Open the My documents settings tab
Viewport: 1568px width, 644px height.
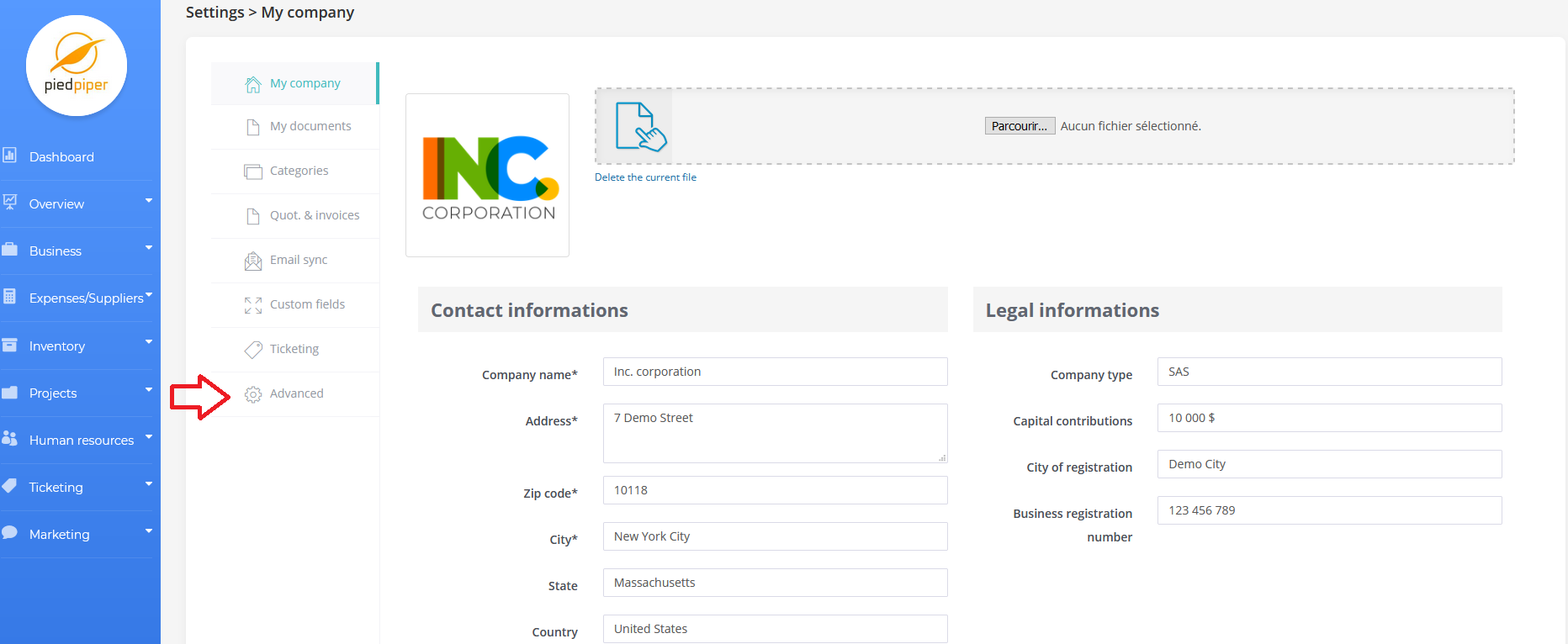point(310,126)
